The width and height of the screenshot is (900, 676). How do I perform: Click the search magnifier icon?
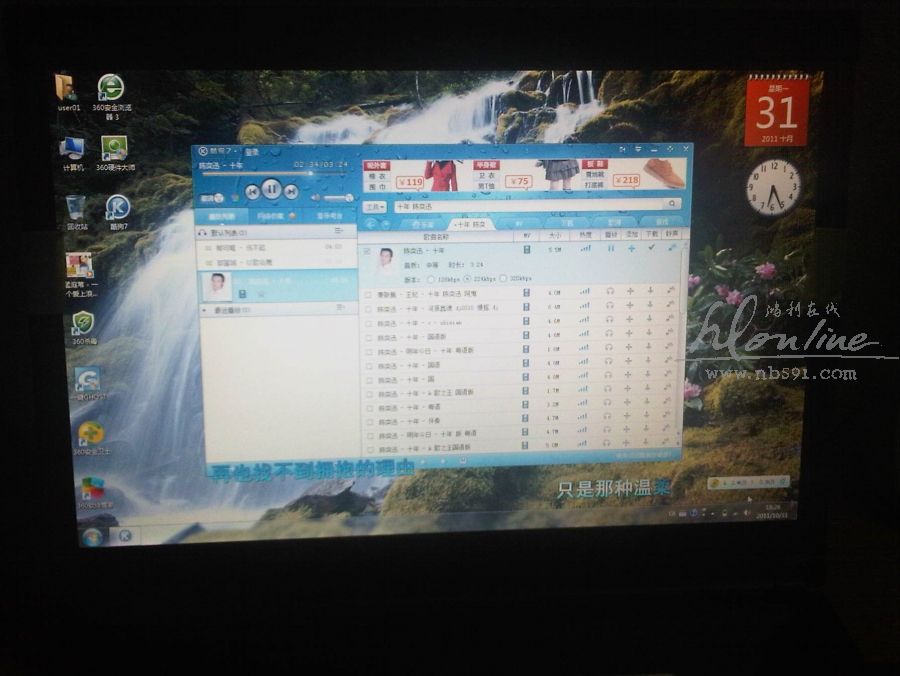(x=673, y=204)
